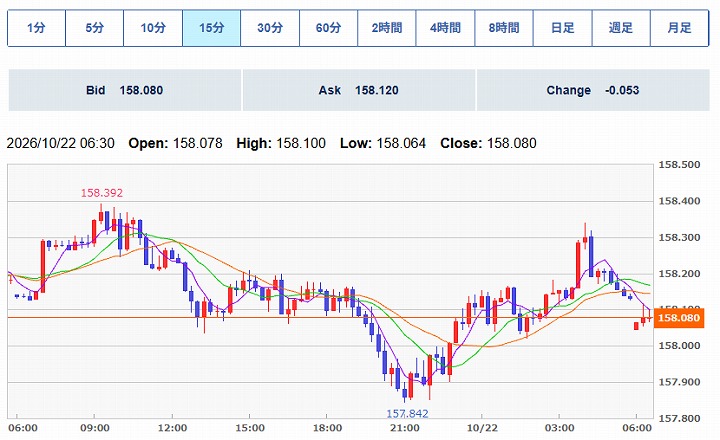Click the 03:00 time axis label
This screenshot has width=720, height=440.
560,428
